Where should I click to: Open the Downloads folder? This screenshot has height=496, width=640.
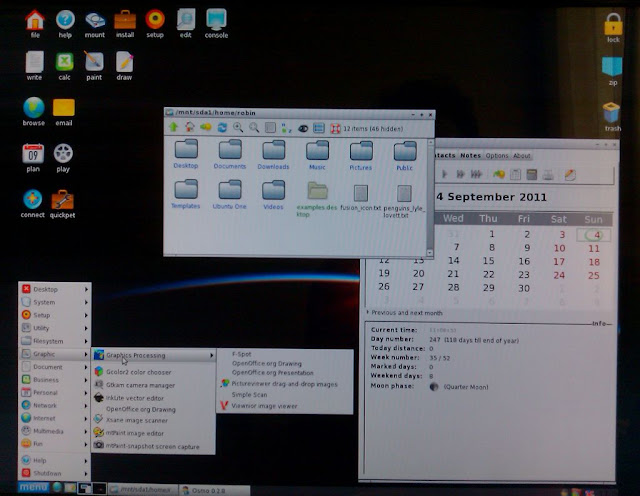(273, 154)
